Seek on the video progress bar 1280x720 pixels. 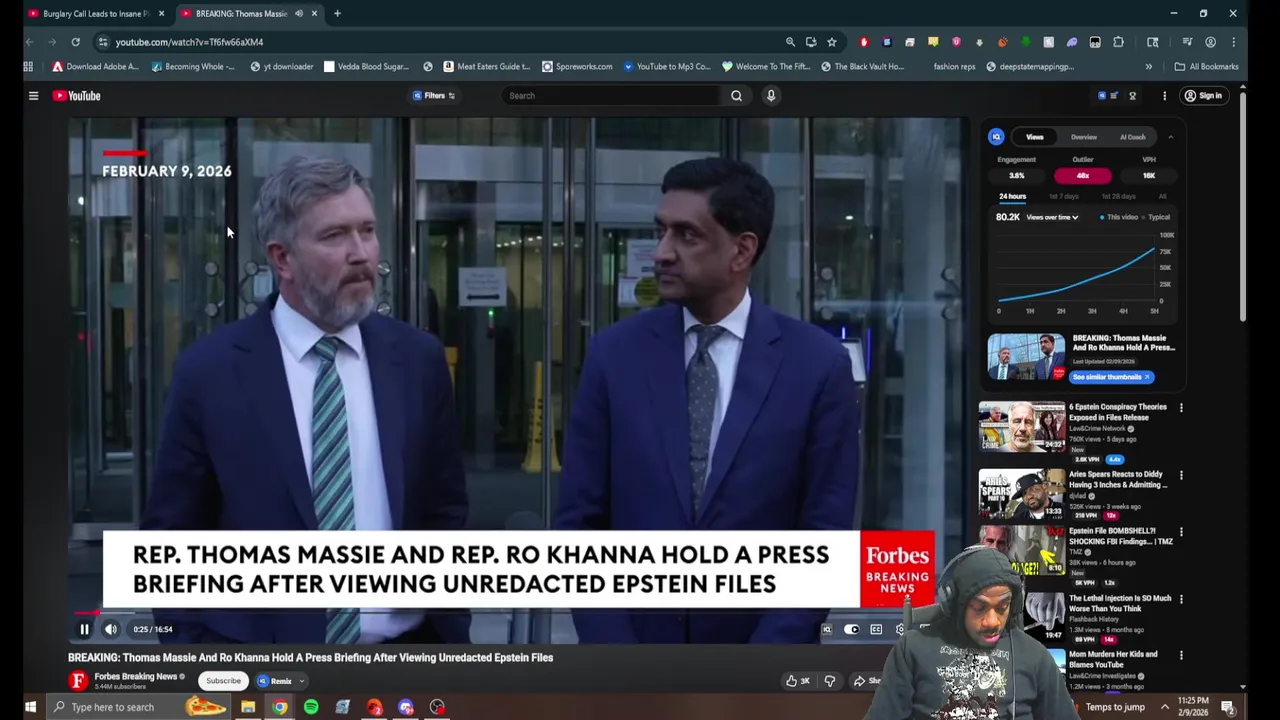coord(518,613)
